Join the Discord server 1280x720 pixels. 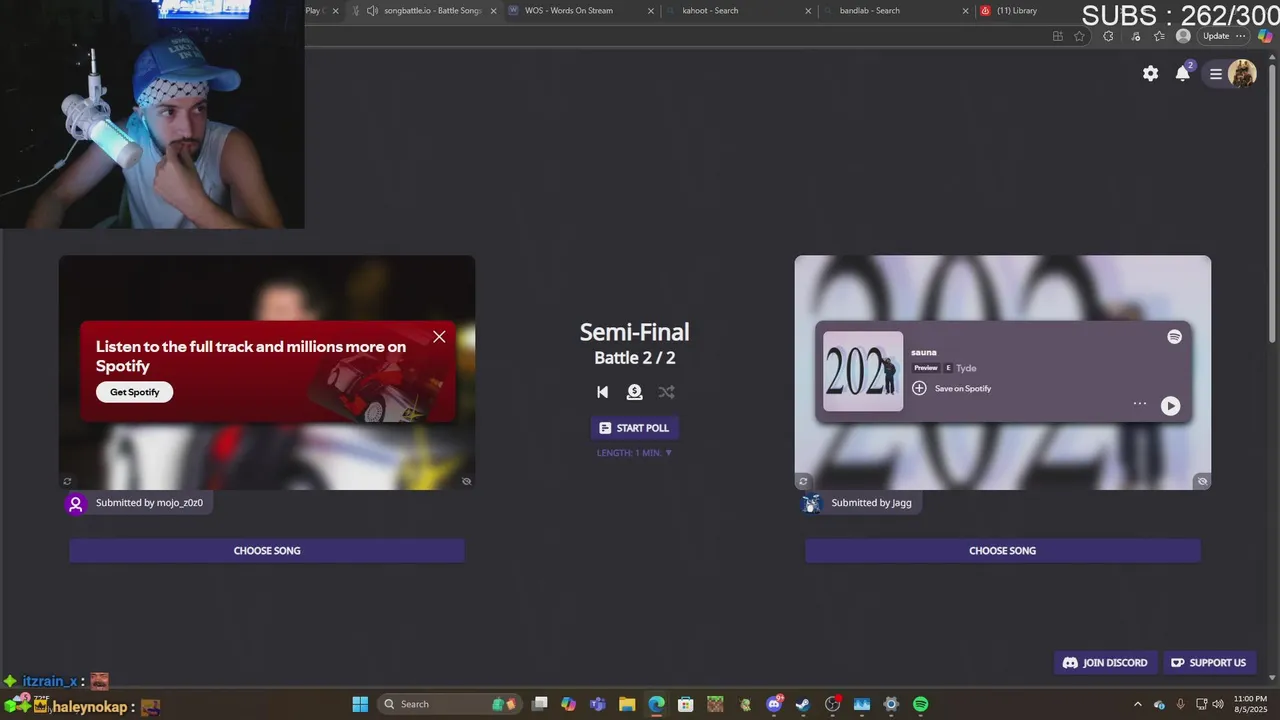1105,662
